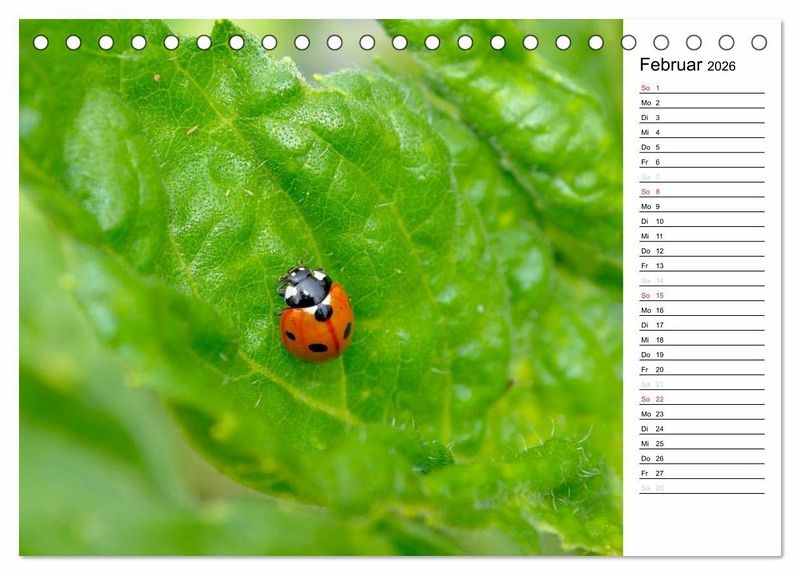Viewport: 800px width, 575px height.
Task: Select the Do 12 date row
Action: (702, 251)
